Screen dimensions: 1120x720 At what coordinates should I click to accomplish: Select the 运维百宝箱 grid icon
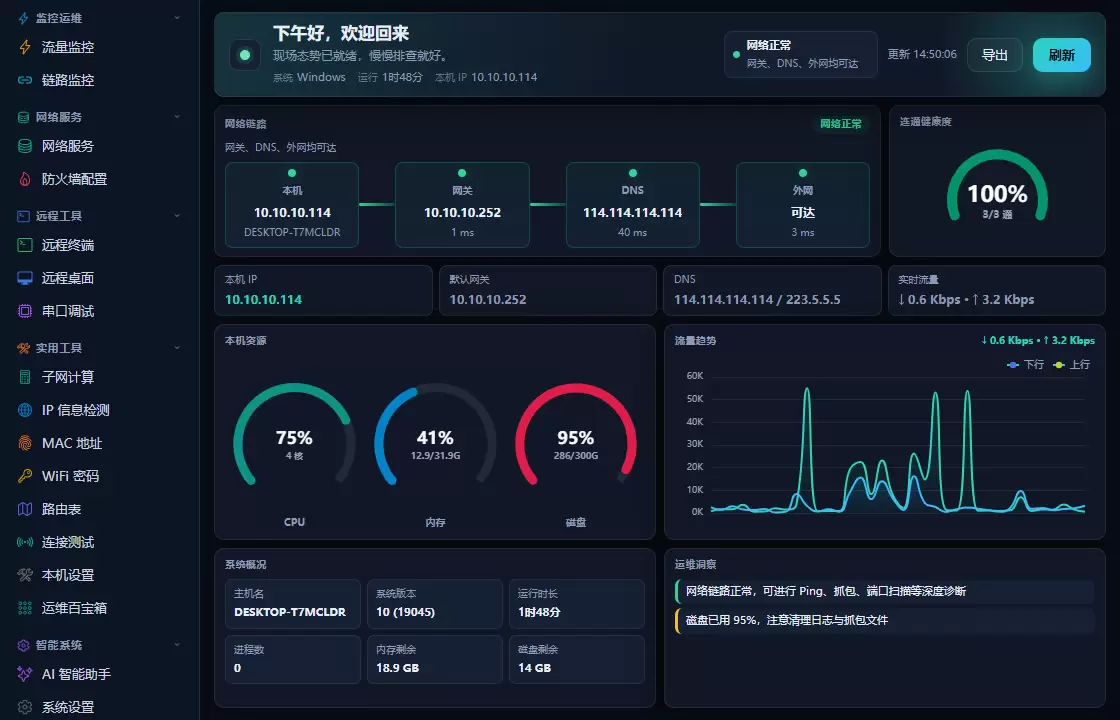25,608
